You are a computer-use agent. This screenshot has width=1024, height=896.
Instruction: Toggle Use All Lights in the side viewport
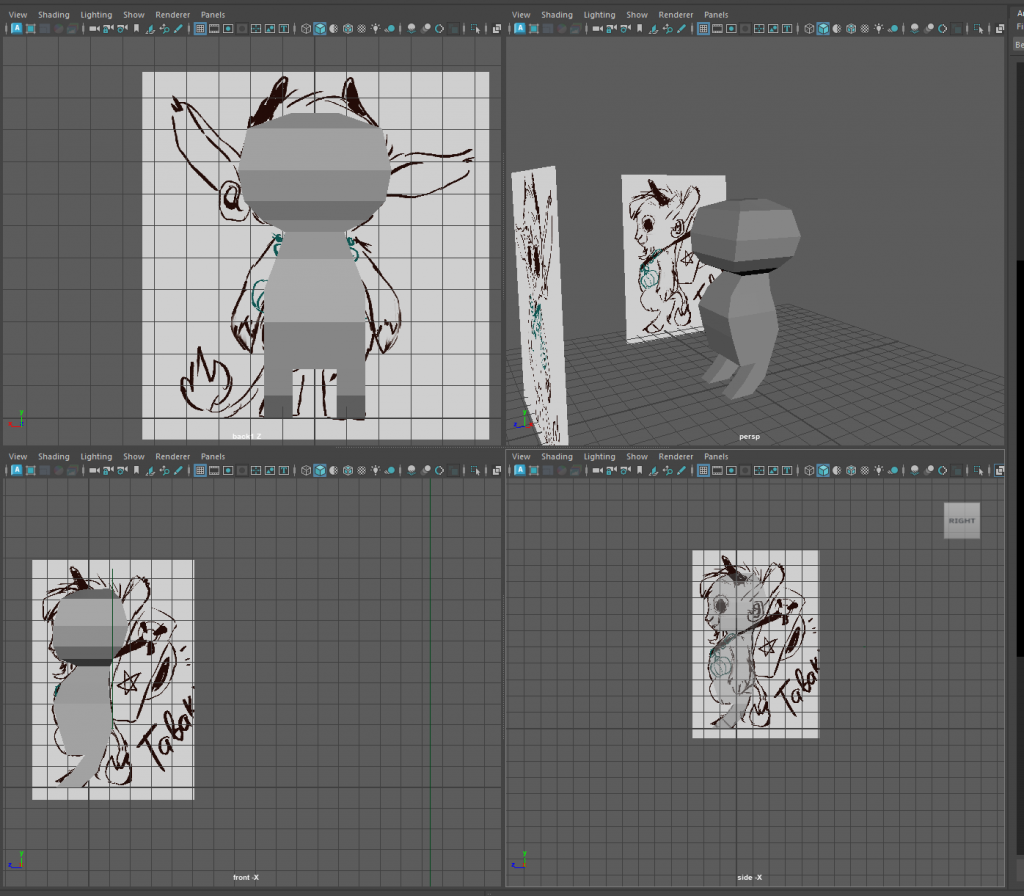880,470
